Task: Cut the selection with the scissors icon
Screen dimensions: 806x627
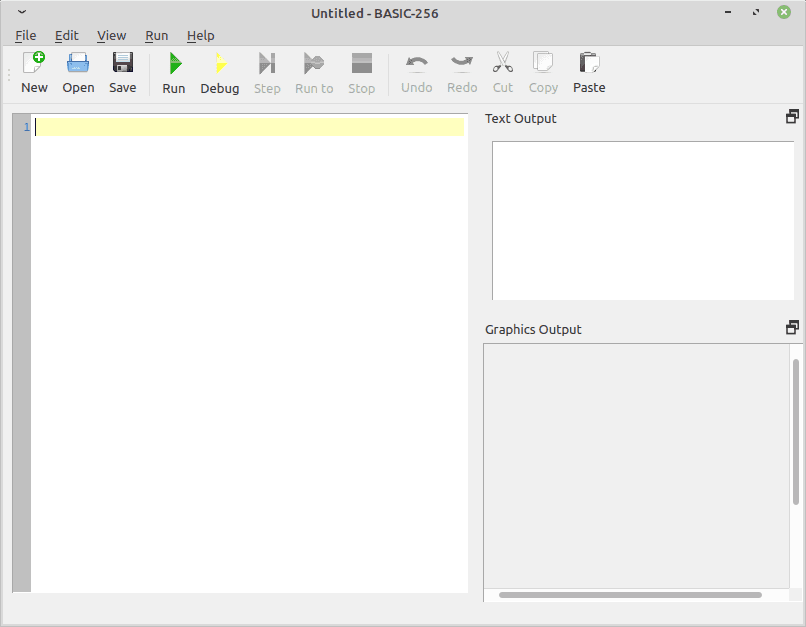Action: [x=503, y=73]
